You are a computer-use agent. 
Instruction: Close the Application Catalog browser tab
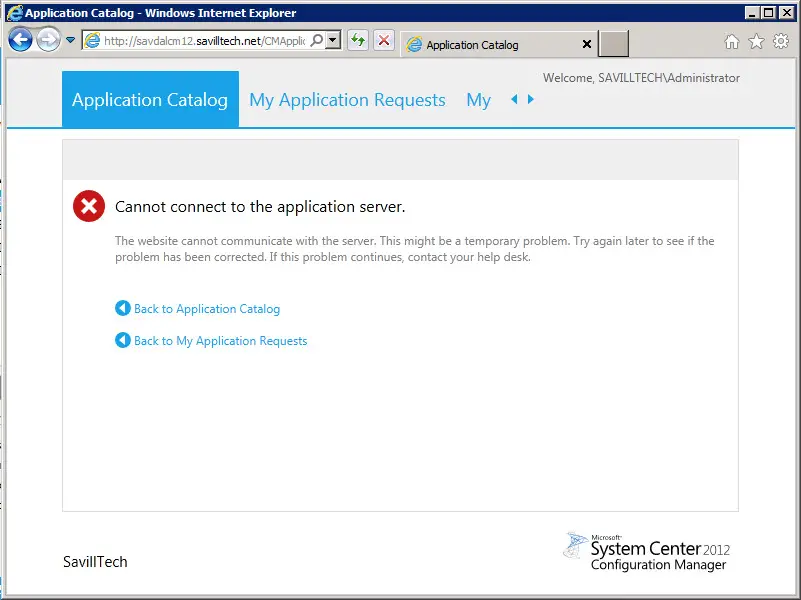click(x=587, y=45)
